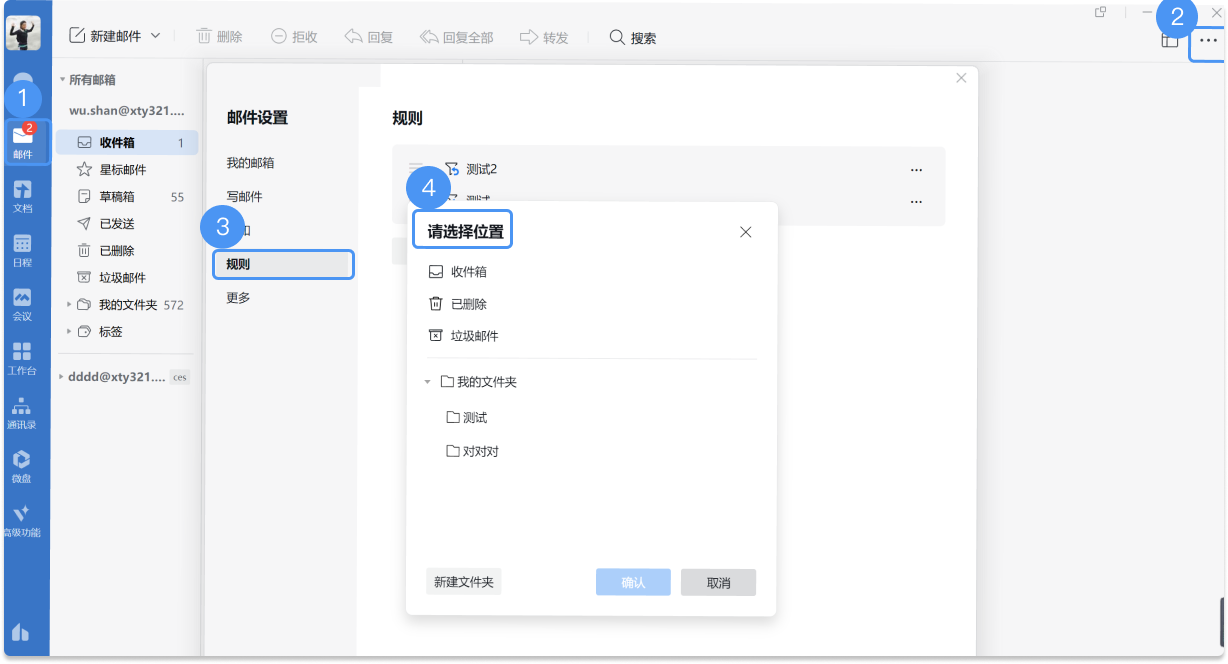
Task: Expand the 标签 group in mailbox list
Action: pos(69,331)
